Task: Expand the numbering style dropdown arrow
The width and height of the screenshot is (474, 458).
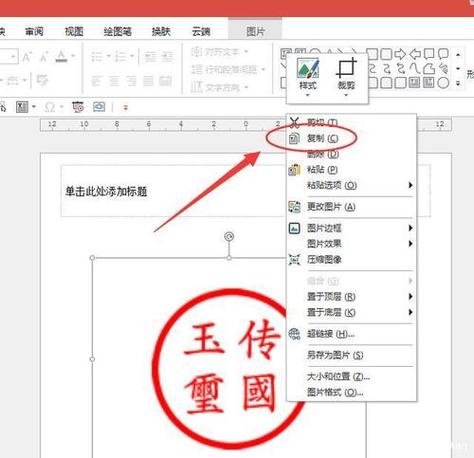Action: tap(132, 56)
